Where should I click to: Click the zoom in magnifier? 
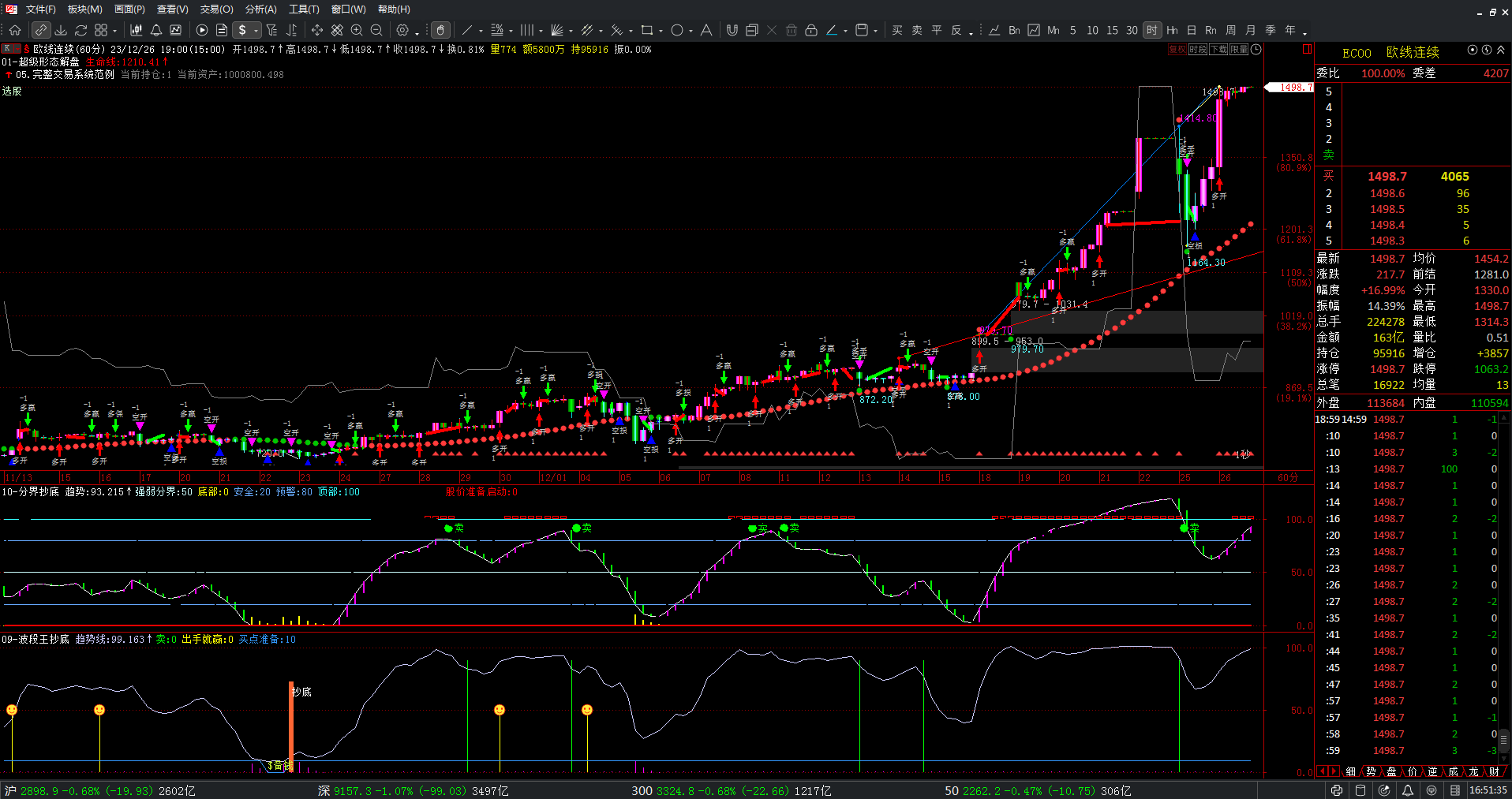[x=357, y=30]
